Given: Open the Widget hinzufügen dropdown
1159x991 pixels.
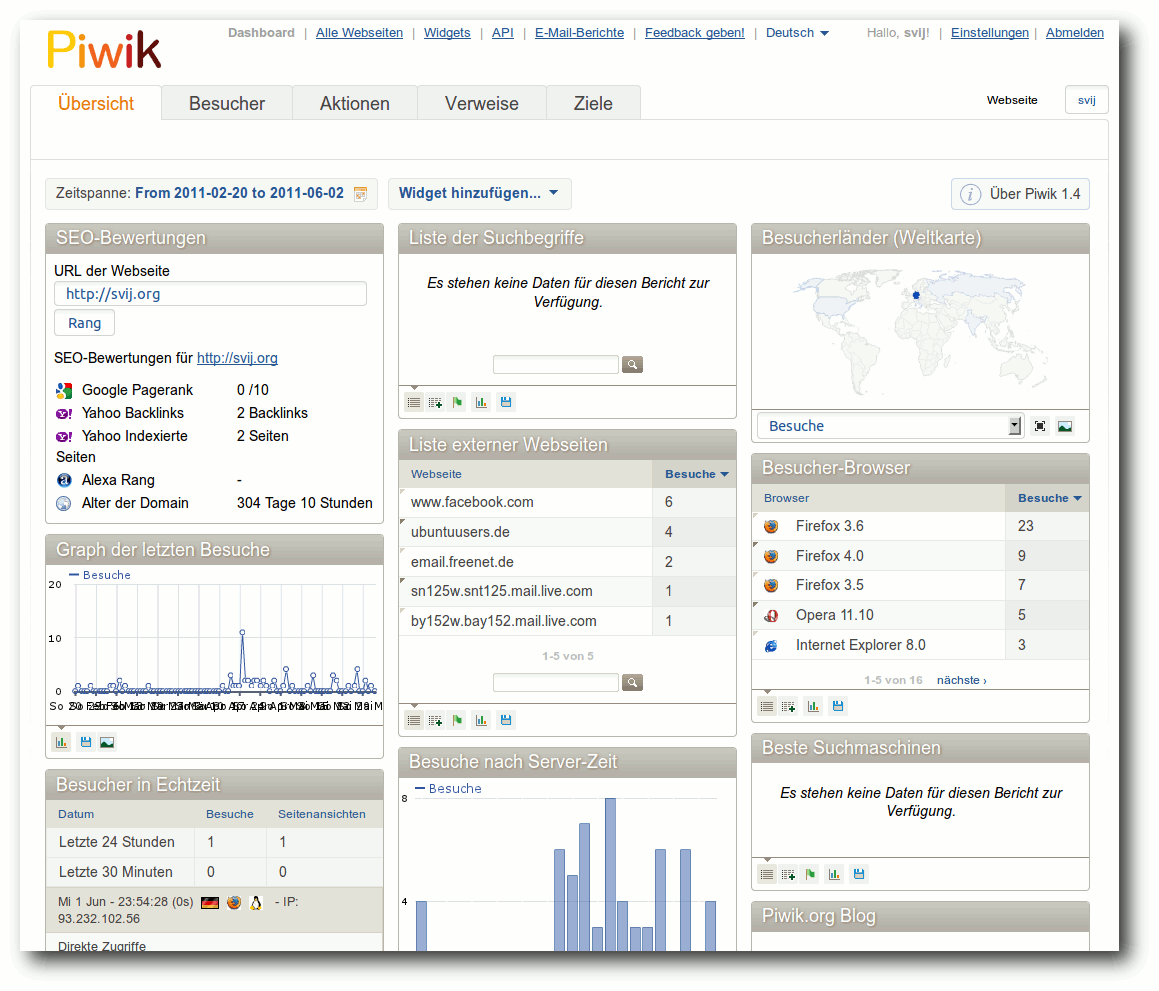Looking at the screenshot, I should [x=479, y=194].
